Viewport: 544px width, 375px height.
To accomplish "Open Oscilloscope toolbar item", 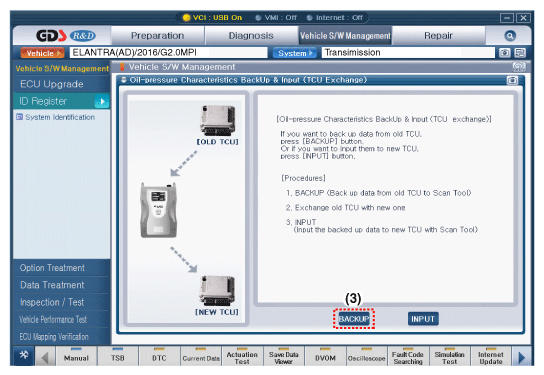I will [x=366, y=357].
